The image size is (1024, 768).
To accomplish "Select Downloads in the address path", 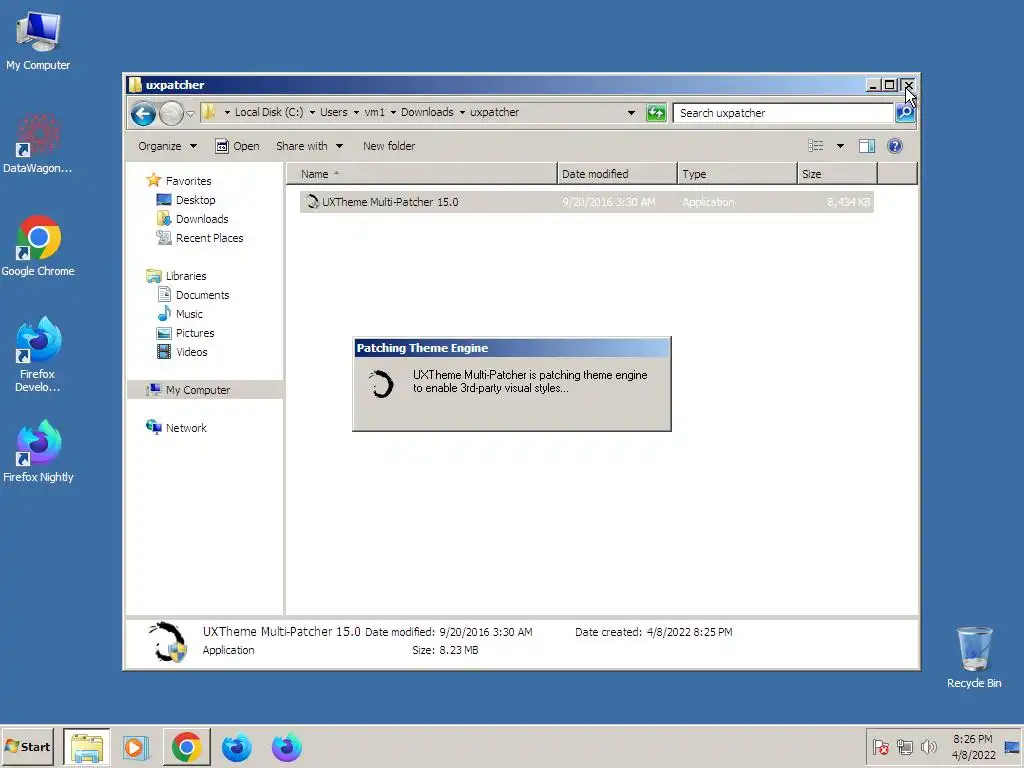I will [x=427, y=112].
